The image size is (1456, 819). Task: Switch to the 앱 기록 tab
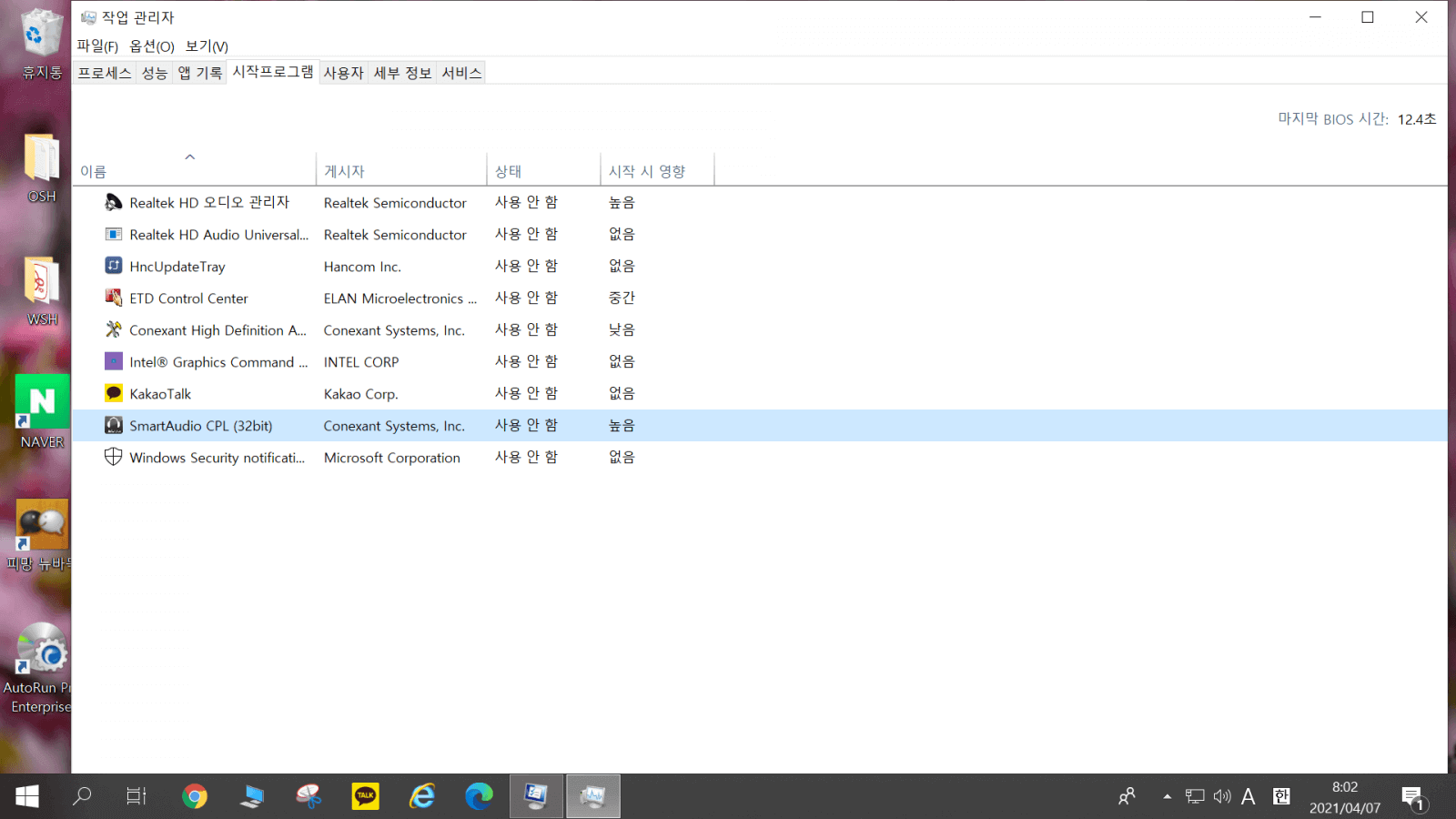pos(200,73)
